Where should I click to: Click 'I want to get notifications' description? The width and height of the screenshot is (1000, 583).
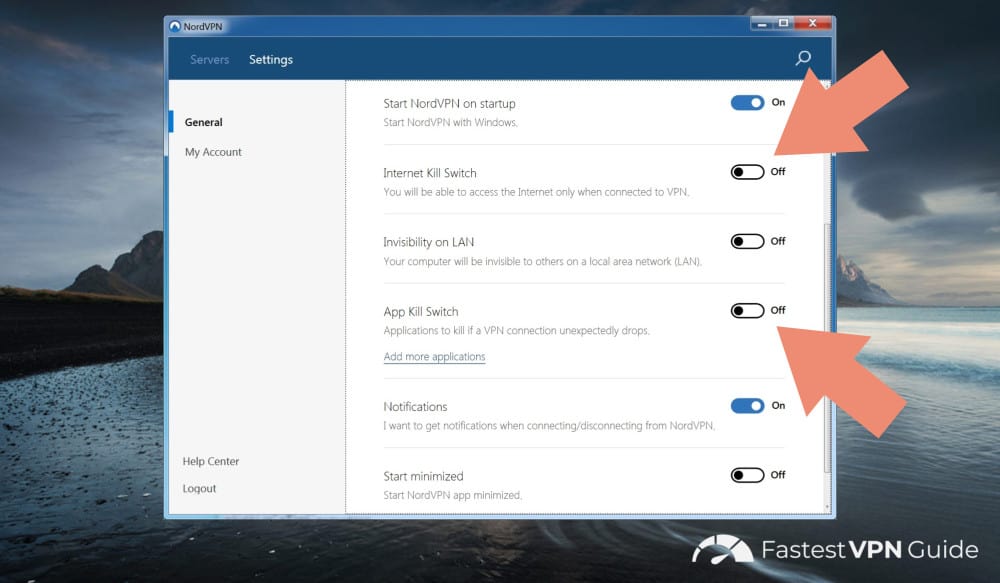(549, 425)
